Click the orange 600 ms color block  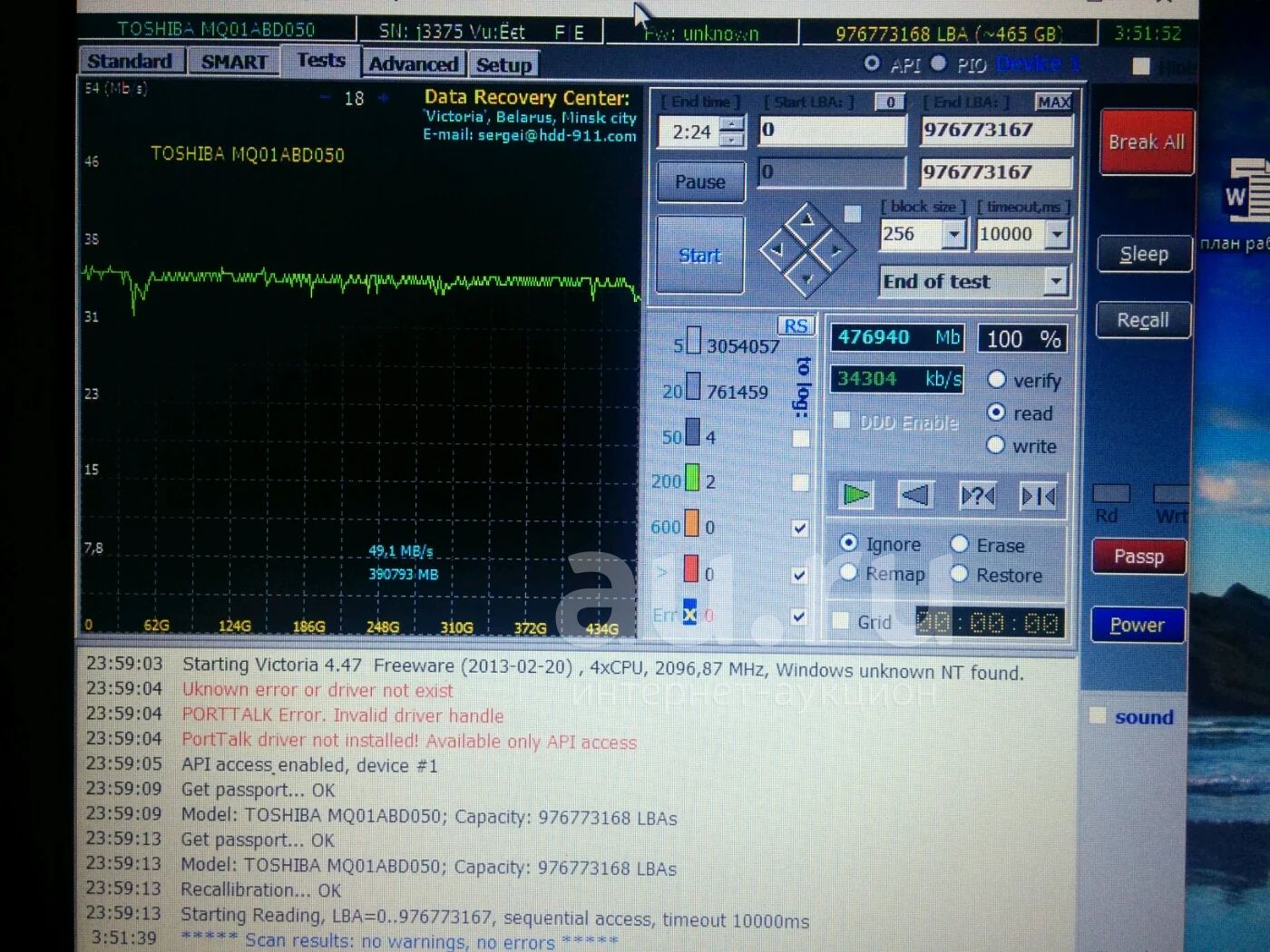691,523
